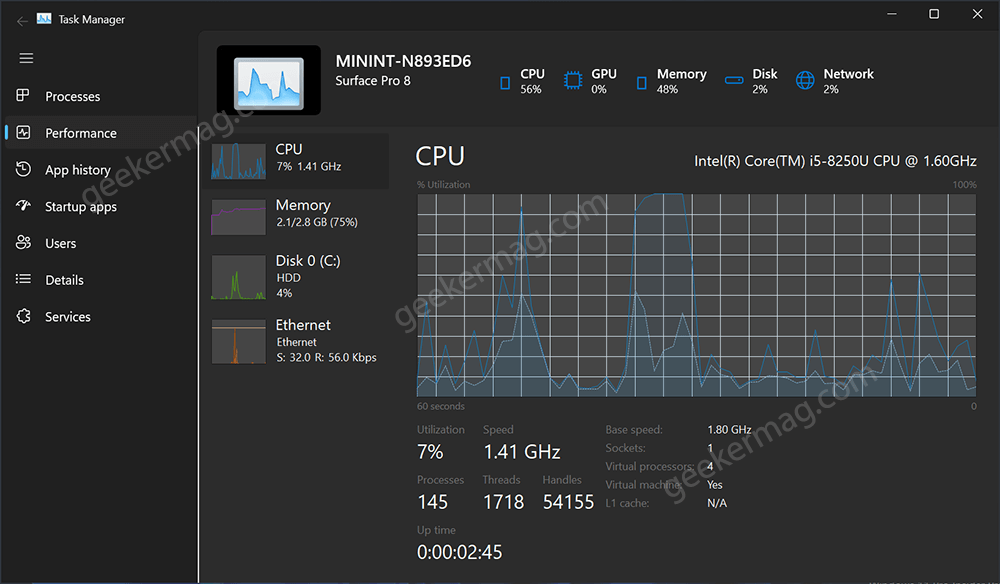Image resolution: width=1000 pixels, height=584 pixels.
Task: Click the Performance pulse icon
Action: pos(23,133)
